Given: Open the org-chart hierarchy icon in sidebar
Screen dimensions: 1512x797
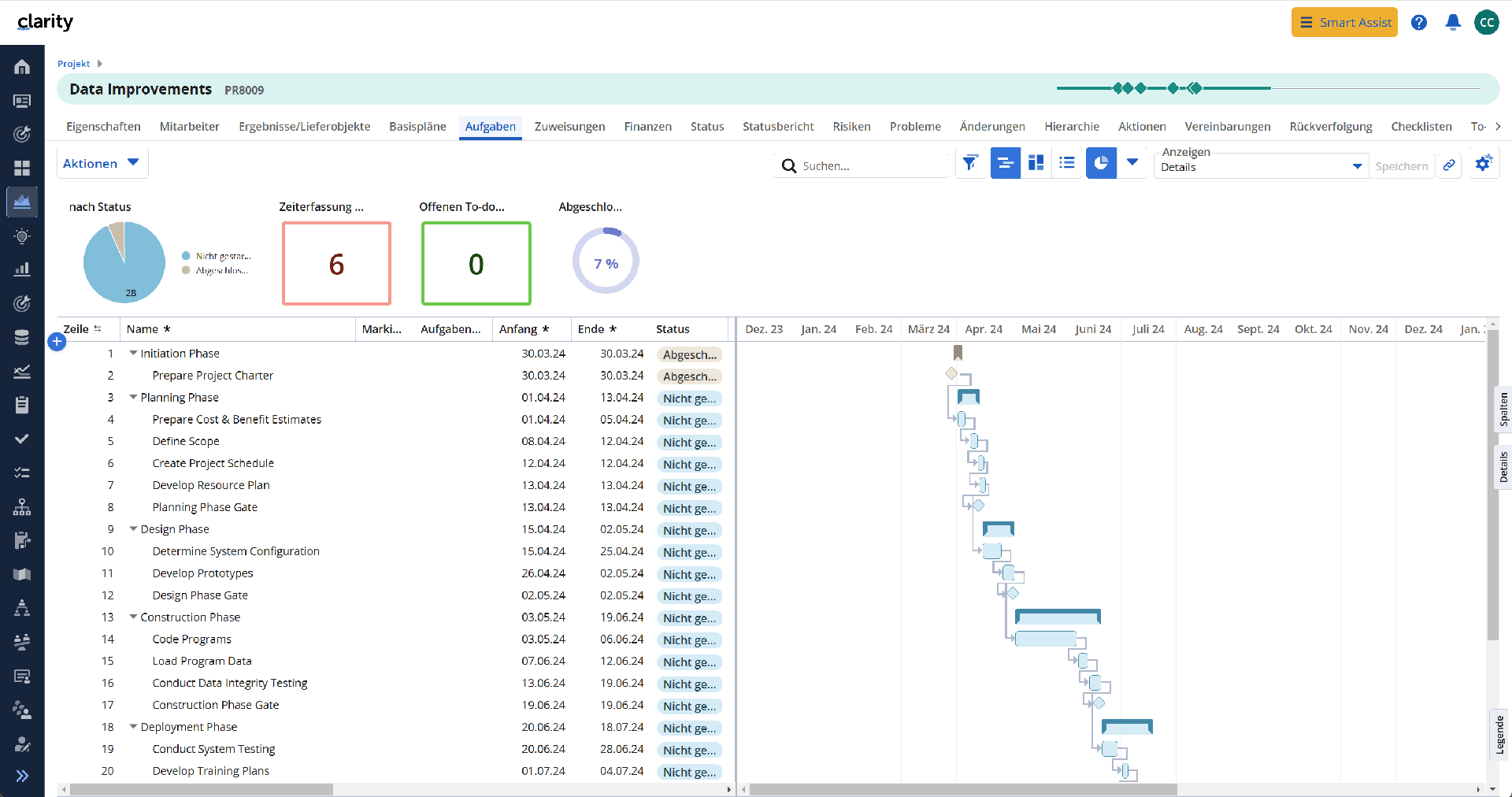Looking at the screenshot, I should click(x=22, y=506).
